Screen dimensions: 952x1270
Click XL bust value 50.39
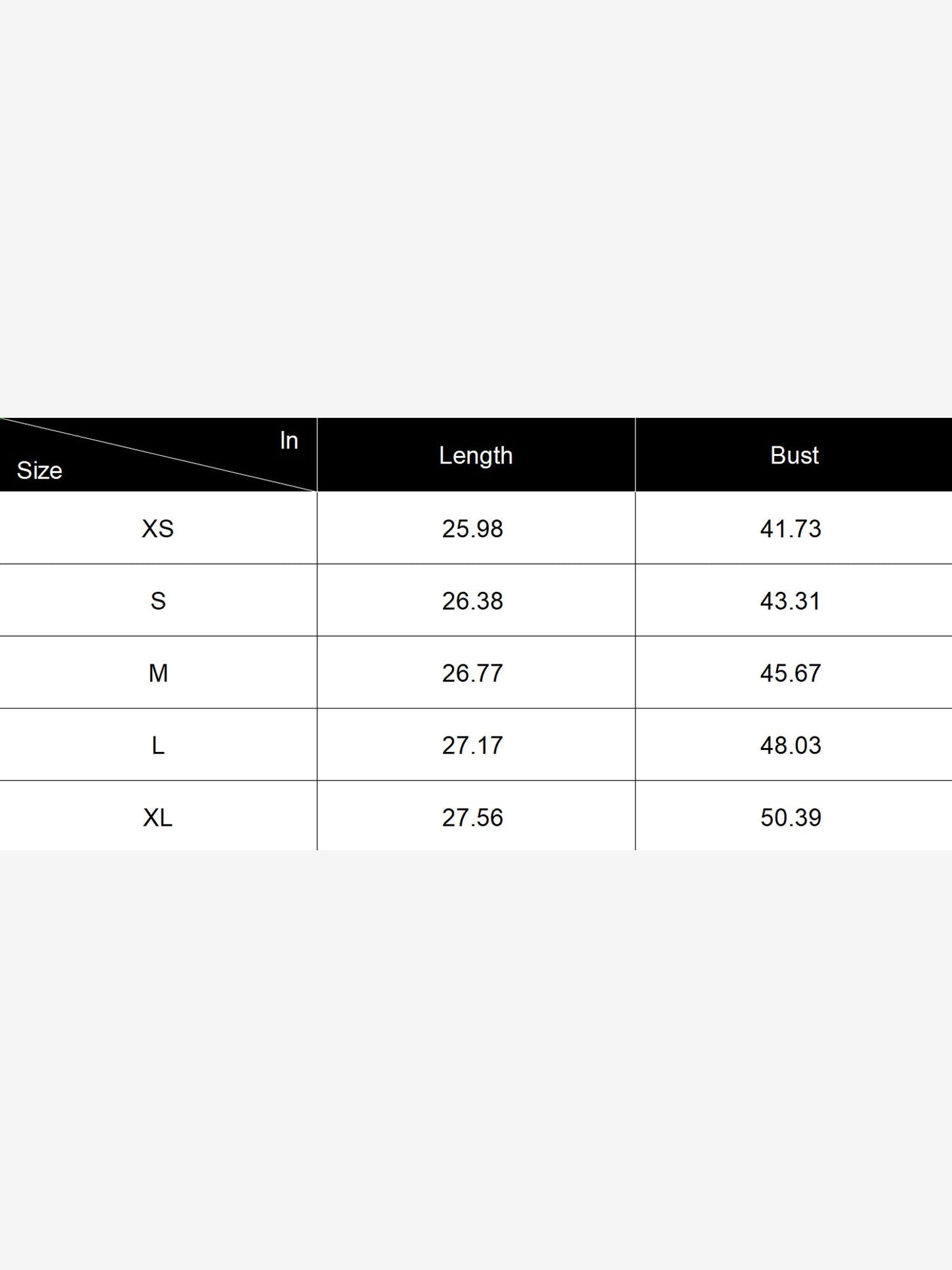tap(791, 818)
